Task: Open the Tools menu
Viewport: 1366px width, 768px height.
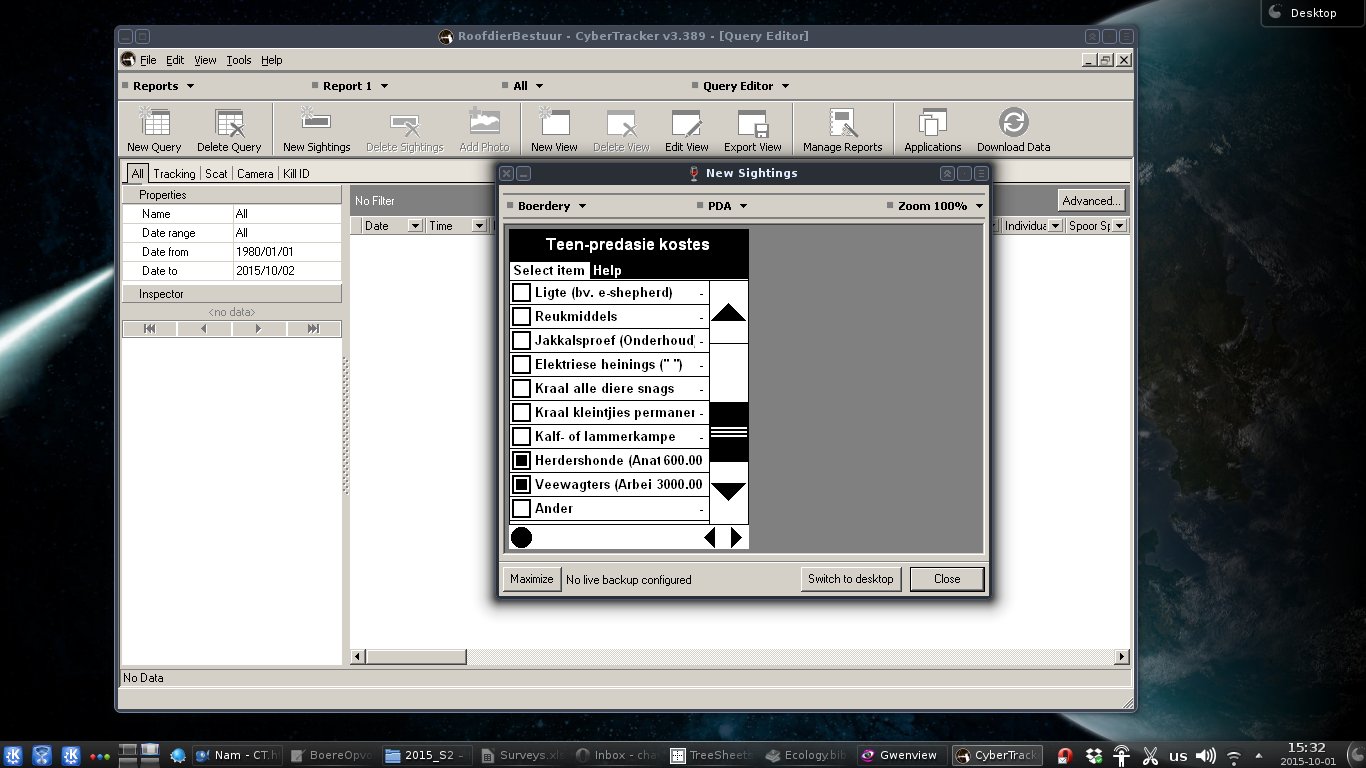Action: pos(238,60)
